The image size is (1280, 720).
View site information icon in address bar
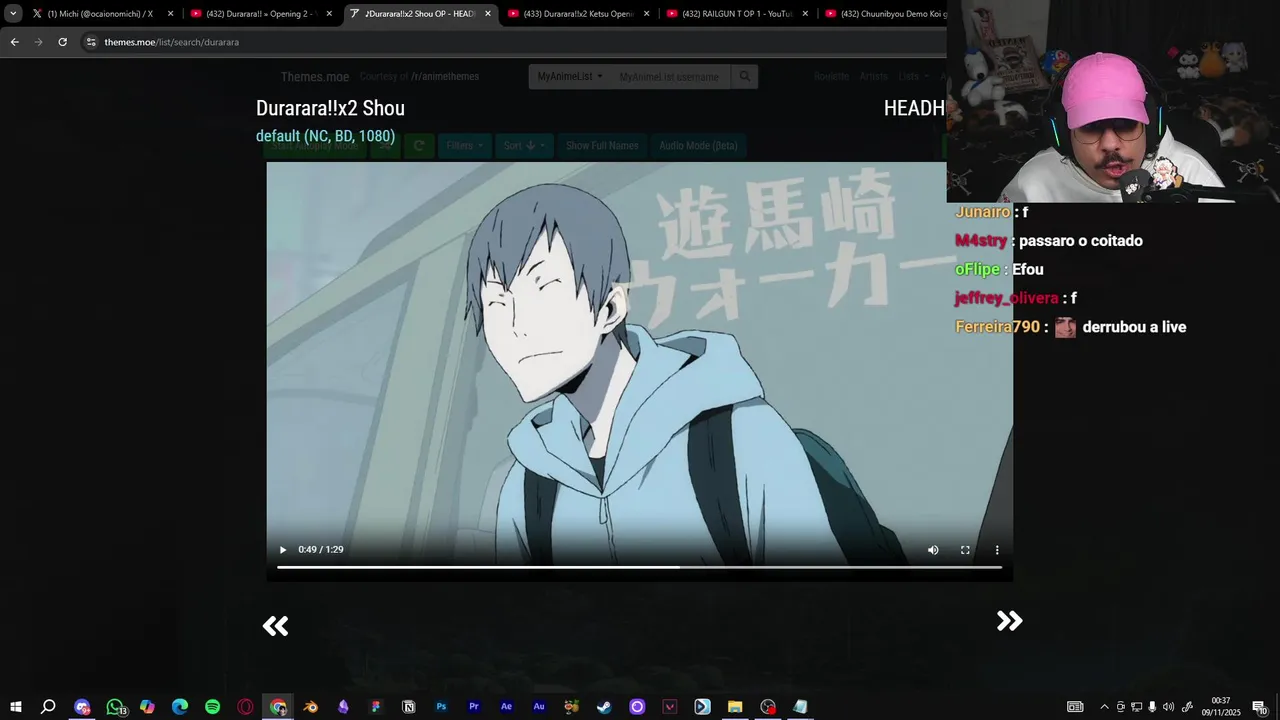point(91,42)
